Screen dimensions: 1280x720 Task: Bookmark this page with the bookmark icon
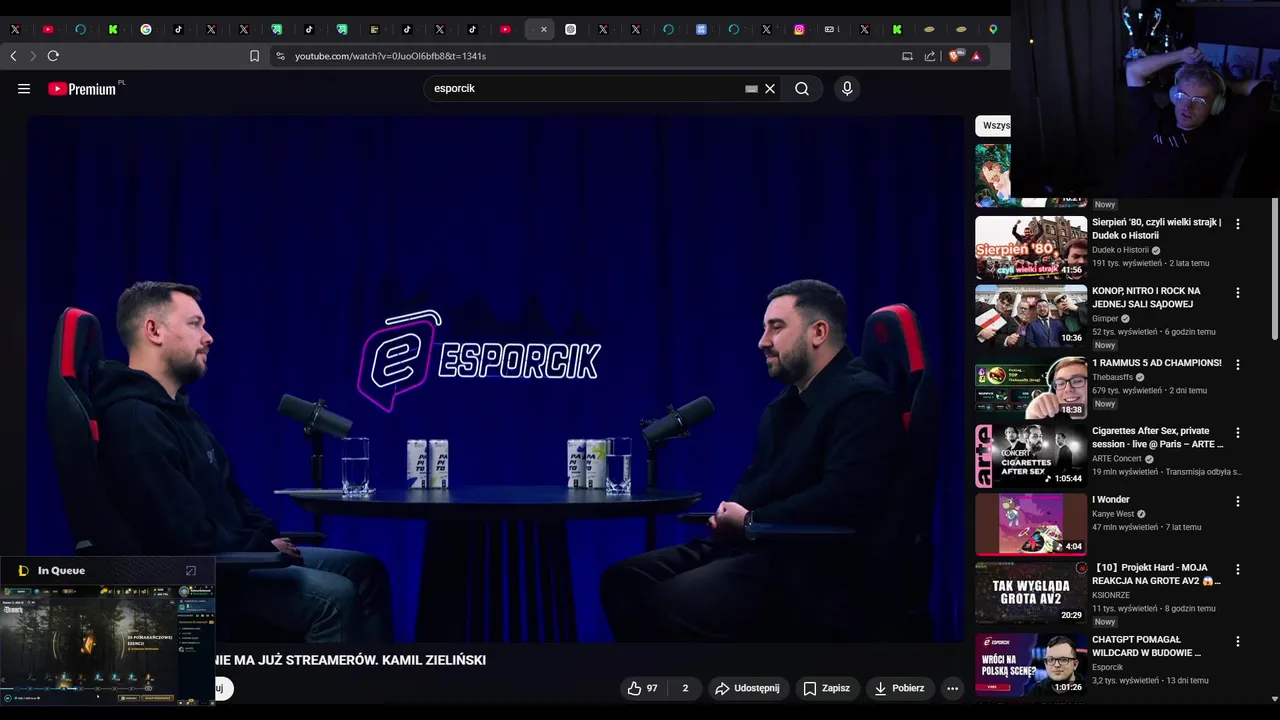[254, 56]
